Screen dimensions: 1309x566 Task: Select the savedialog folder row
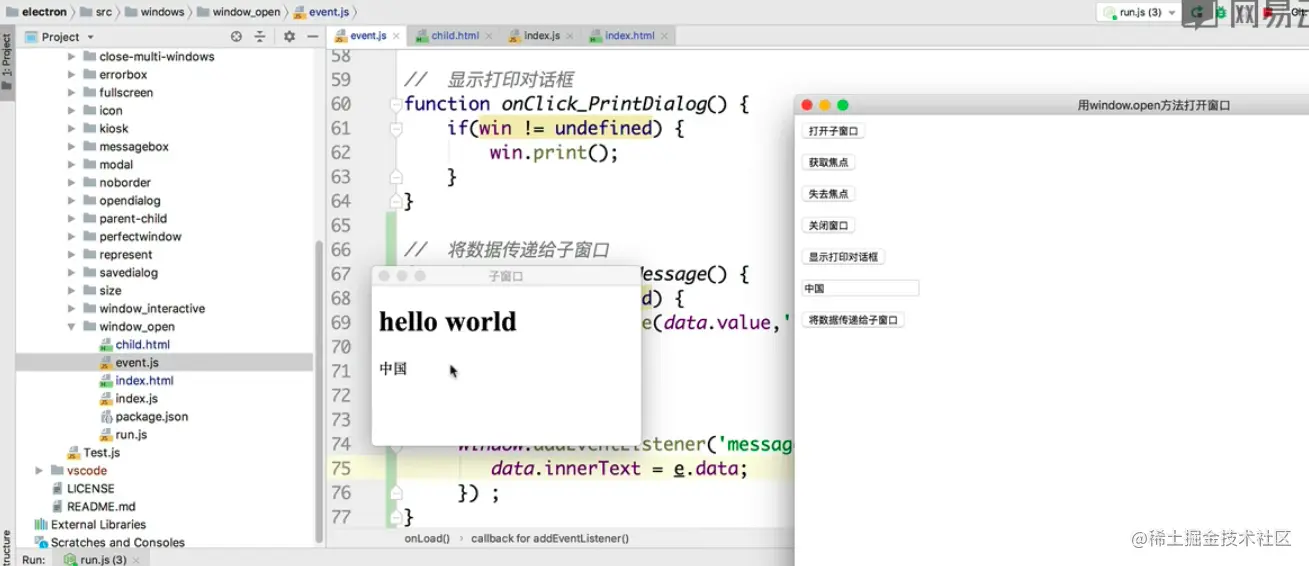coord(164,273)
